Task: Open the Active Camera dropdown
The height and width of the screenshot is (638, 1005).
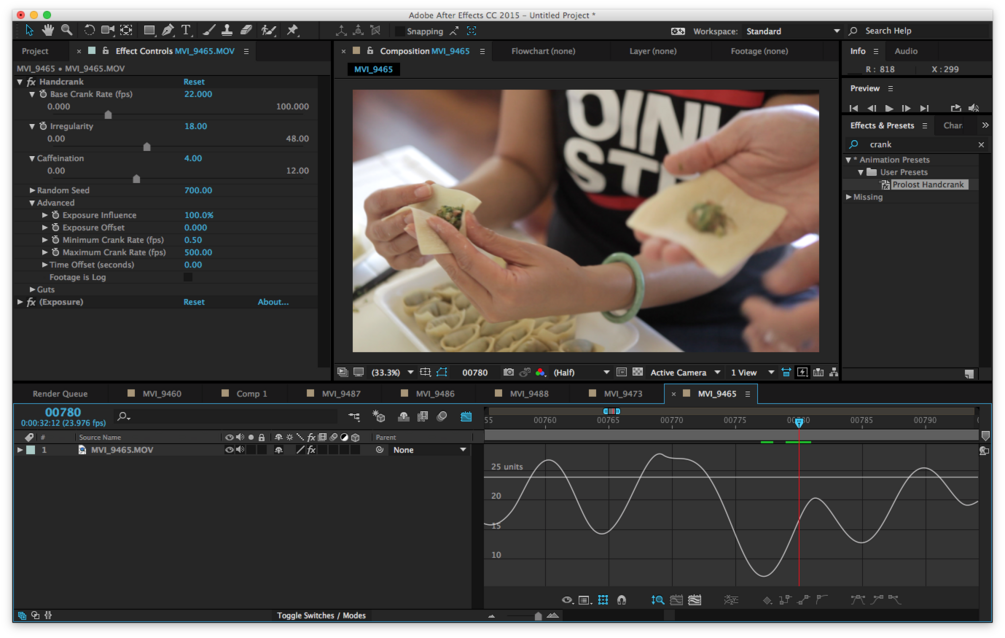Action: point(685,373)
